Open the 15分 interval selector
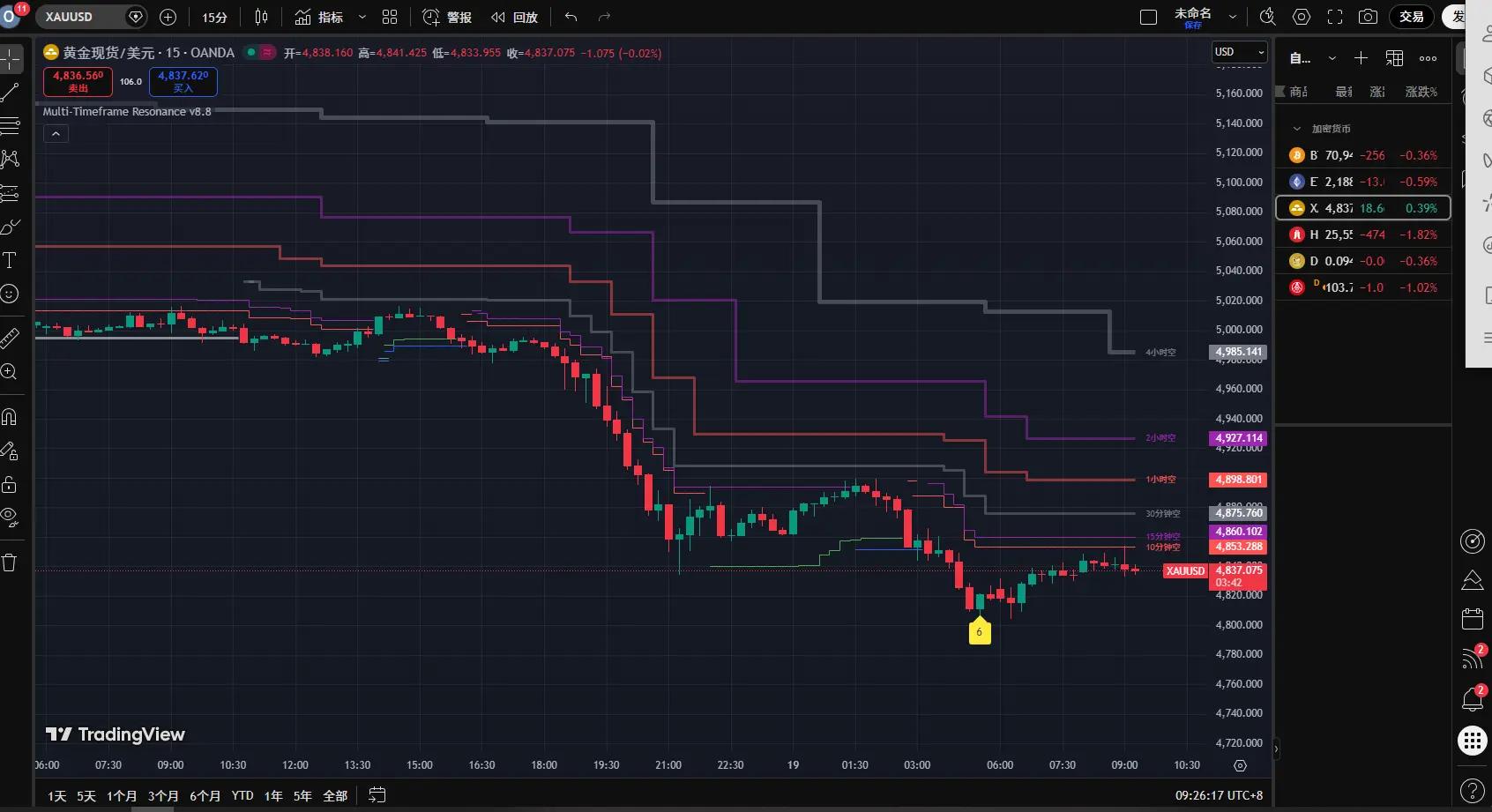The image size is (1492, 812). click(x=214, y=17)
